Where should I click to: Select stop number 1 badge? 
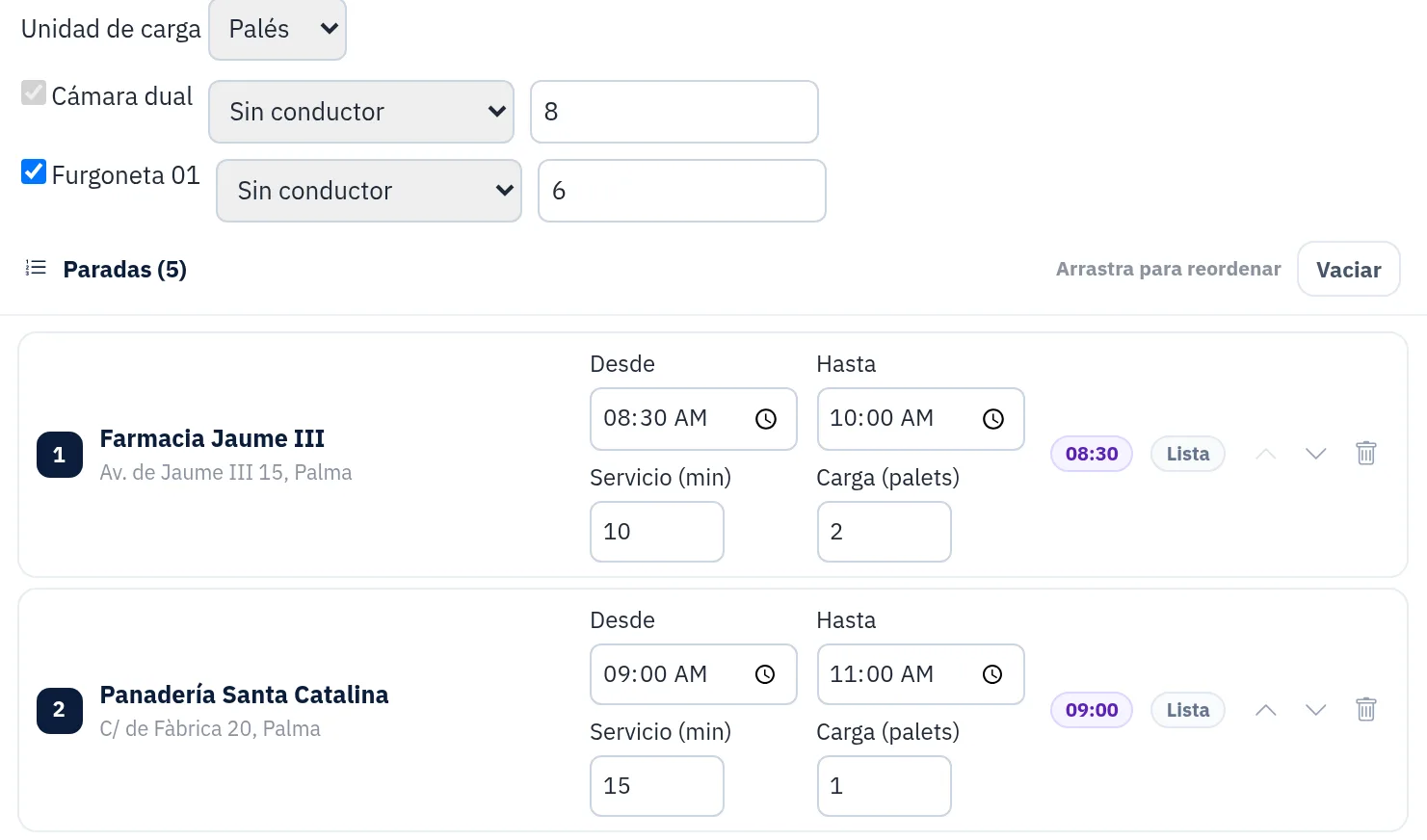tap(60, 455)
